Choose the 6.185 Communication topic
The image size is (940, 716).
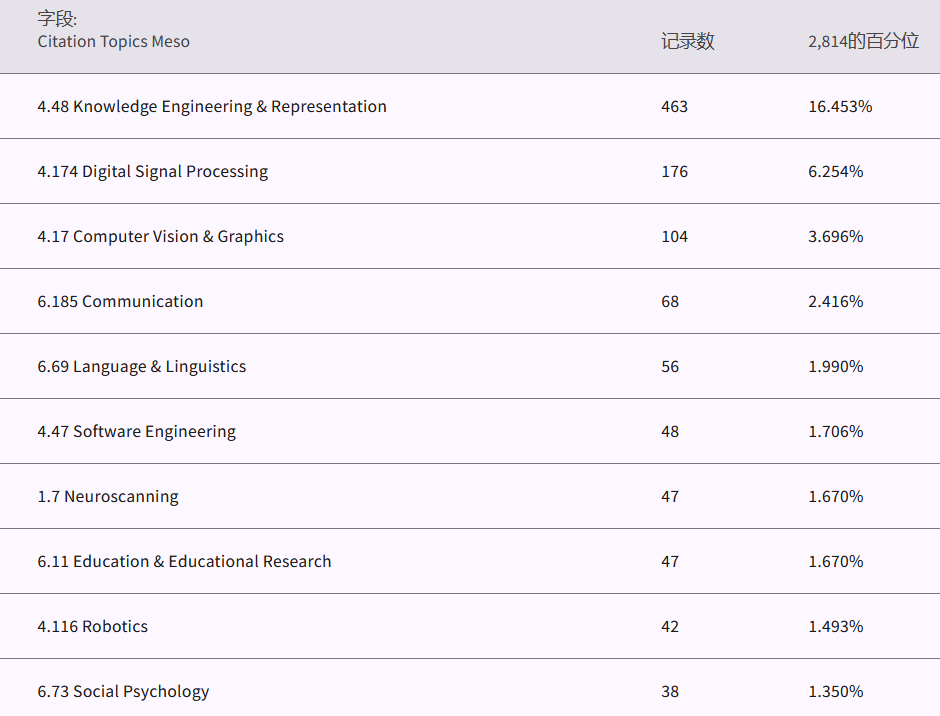coord(120,301)
